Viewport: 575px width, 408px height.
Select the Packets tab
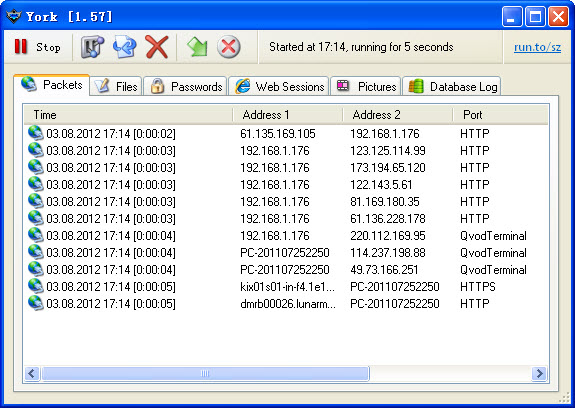[52, 85]
